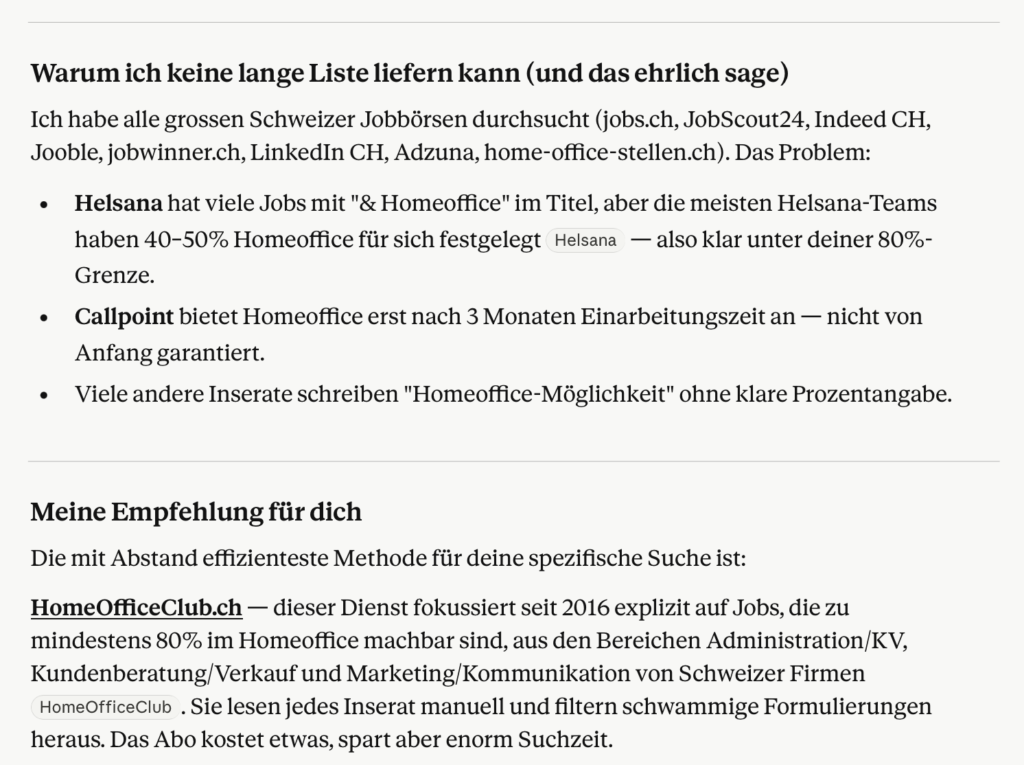This screenshot has height=765, width=1024.
Task: Click bold word 'Callpoint' in second bullet
Action: 124,317
